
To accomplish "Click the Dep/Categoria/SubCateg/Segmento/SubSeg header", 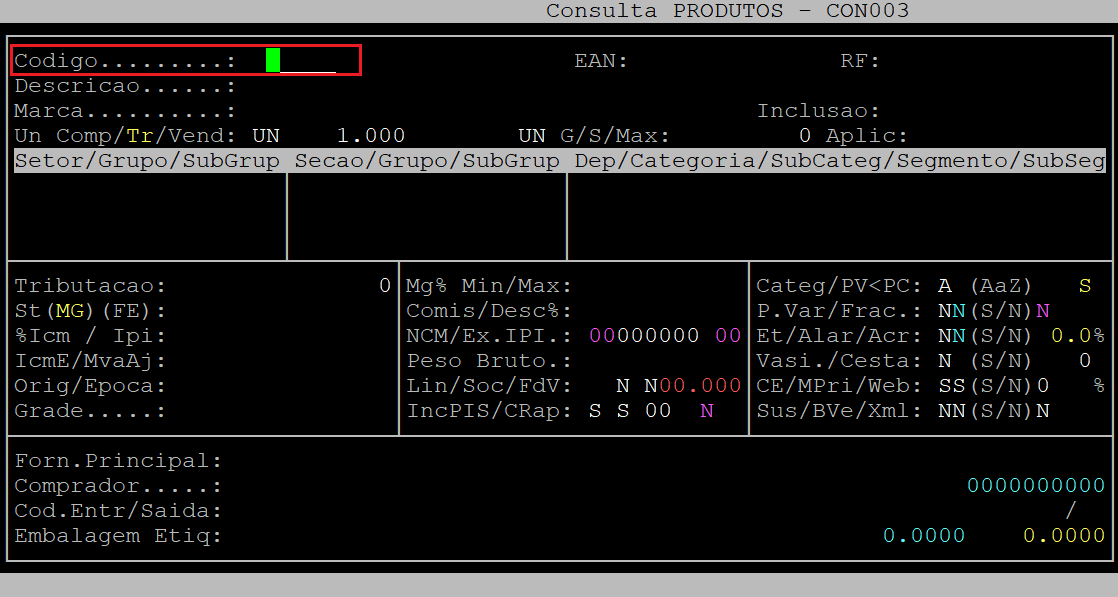I will [x=839, y=161].
